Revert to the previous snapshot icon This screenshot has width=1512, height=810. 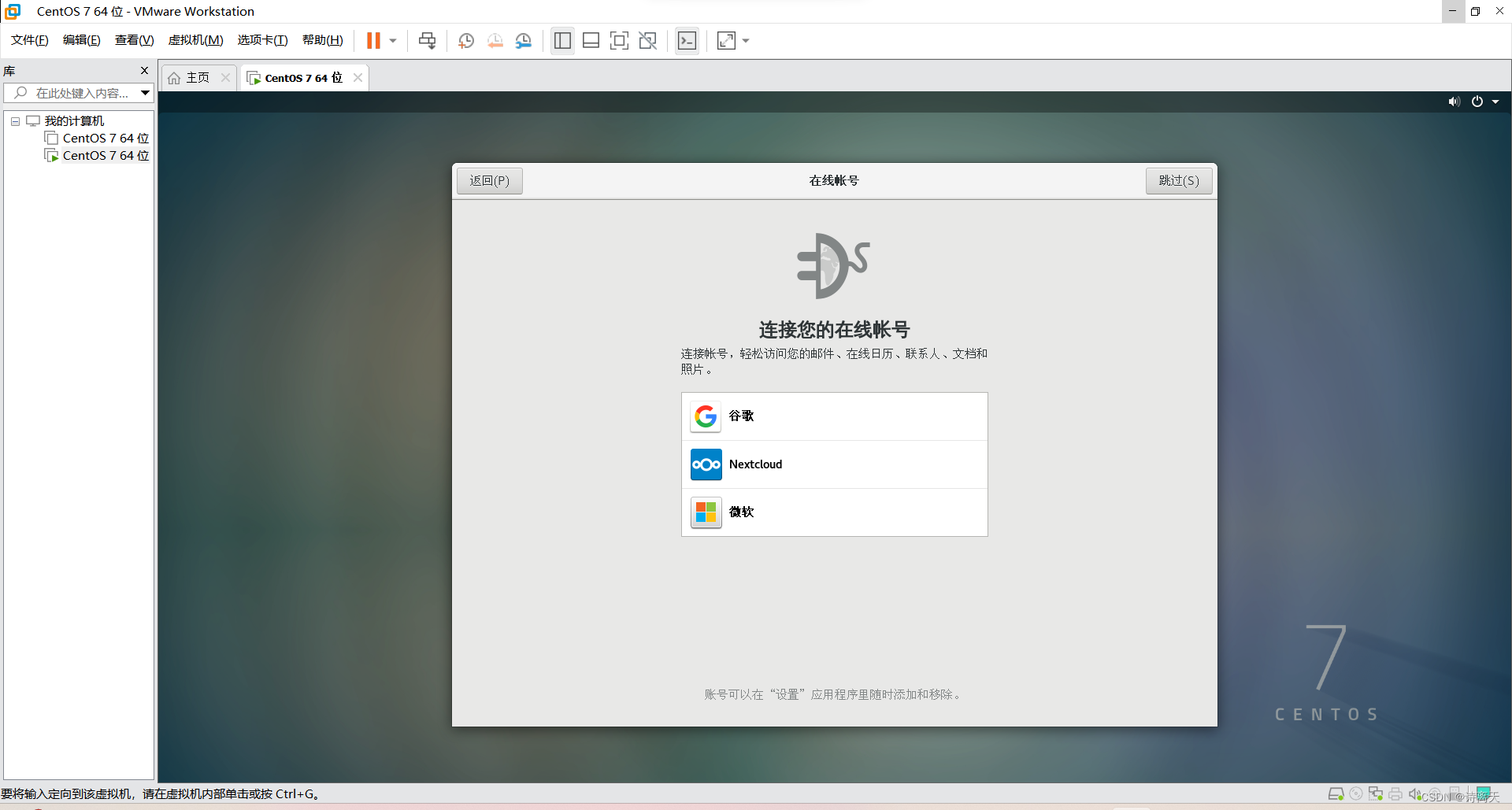click(x=495, y=41)
